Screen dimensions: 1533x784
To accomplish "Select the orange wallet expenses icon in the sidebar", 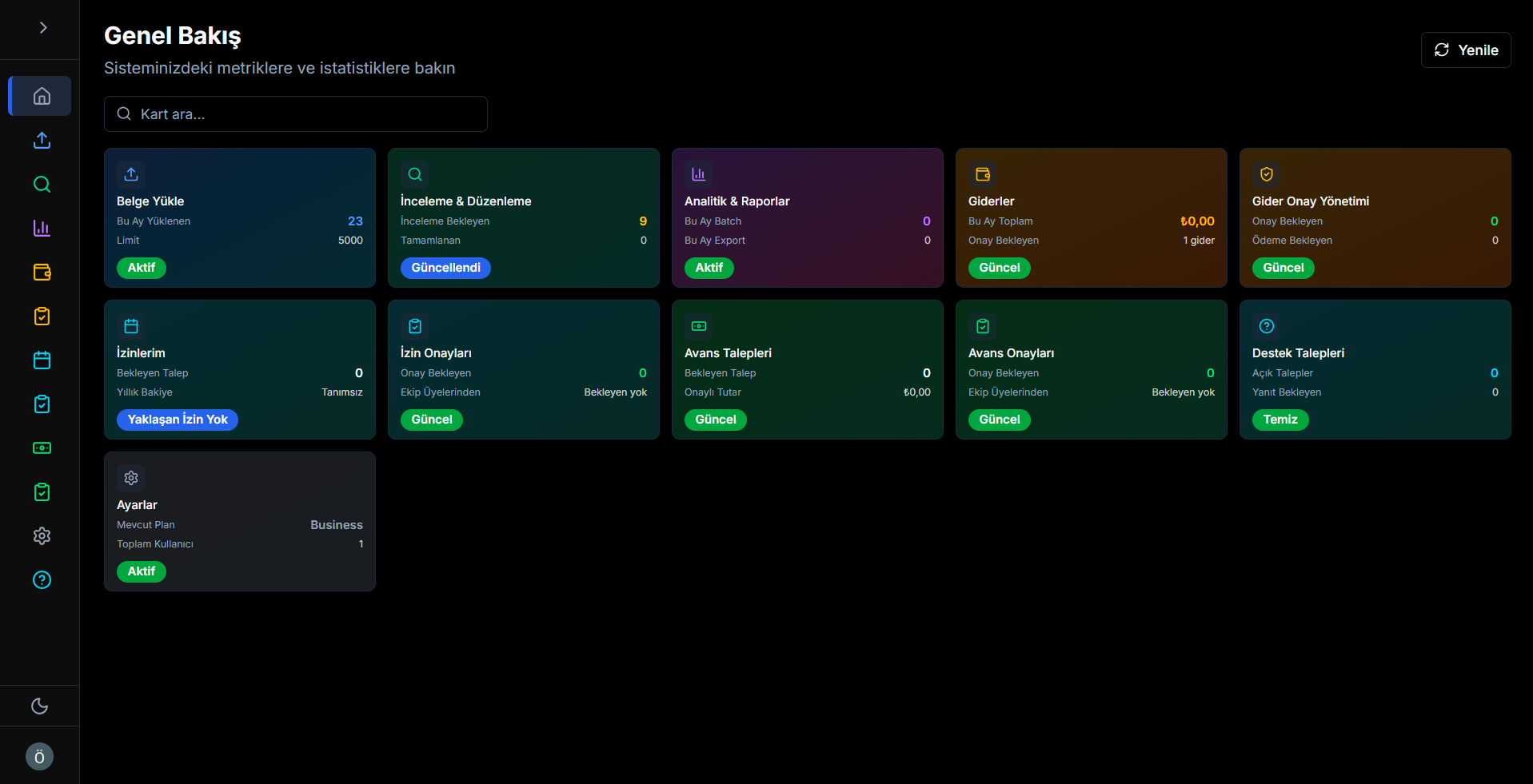I will tap(42, 273).
